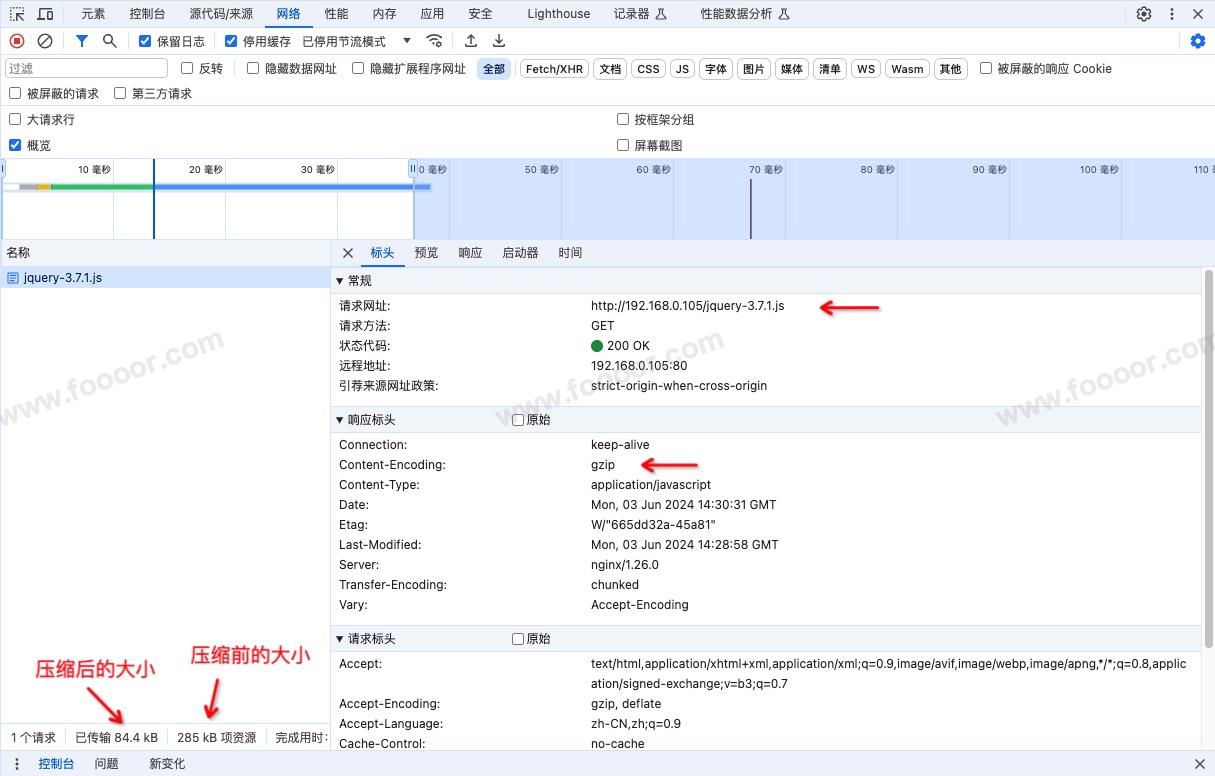Enable the 反转 checkbox

click(187, 69)
